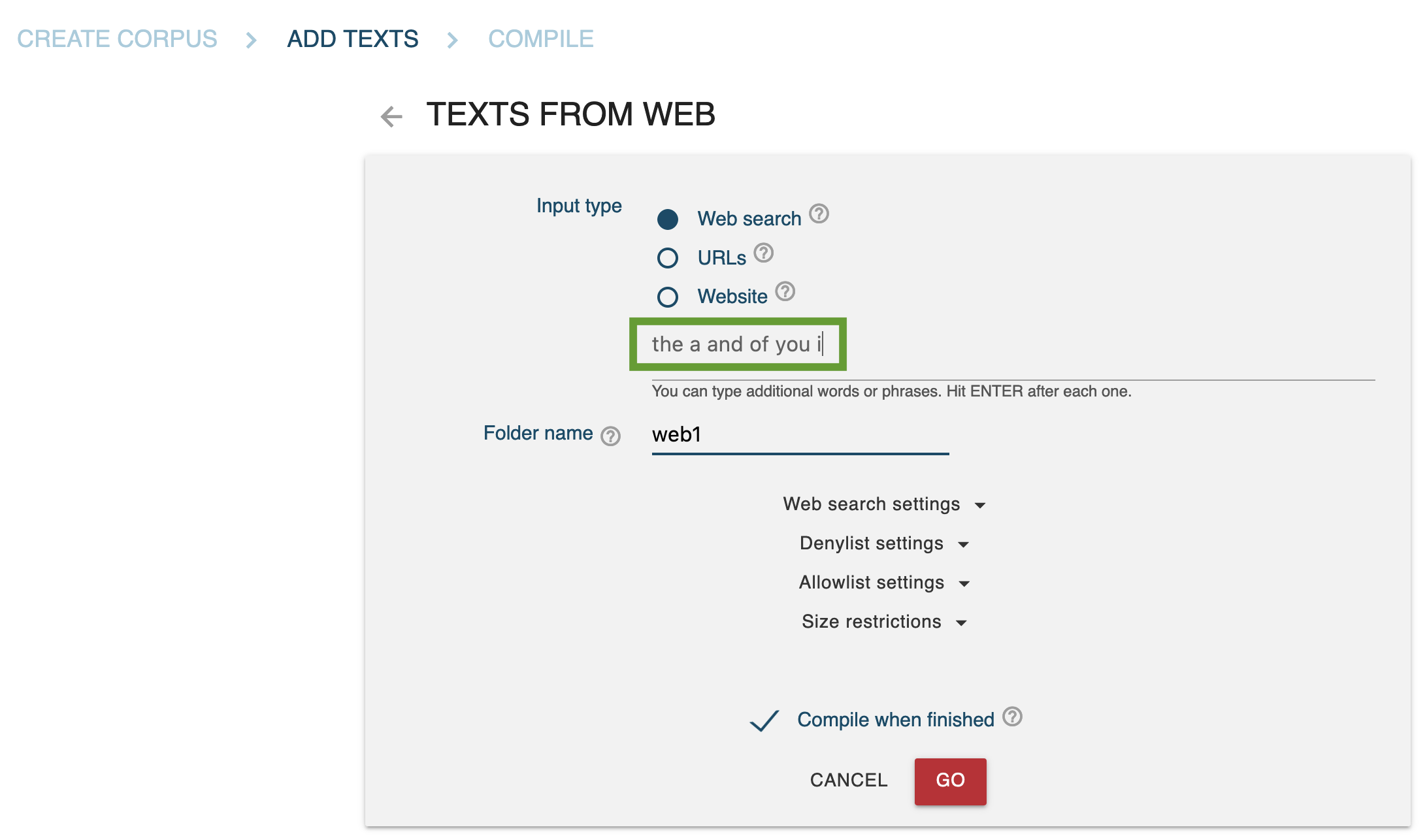Click the Folder name help icon
The width and height of the screenshot is (1427, 840).
pos(610,436)
